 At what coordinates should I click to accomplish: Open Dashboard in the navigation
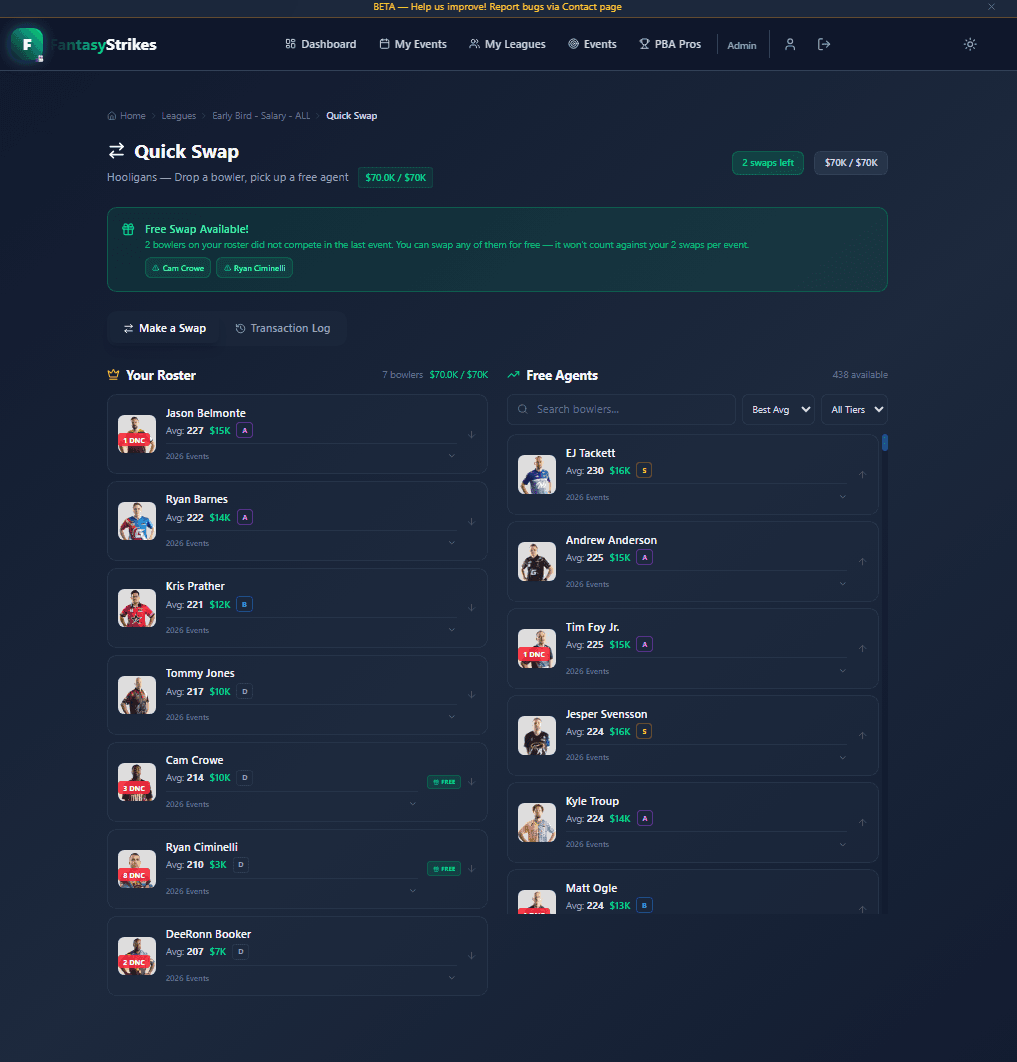point(320,44)
